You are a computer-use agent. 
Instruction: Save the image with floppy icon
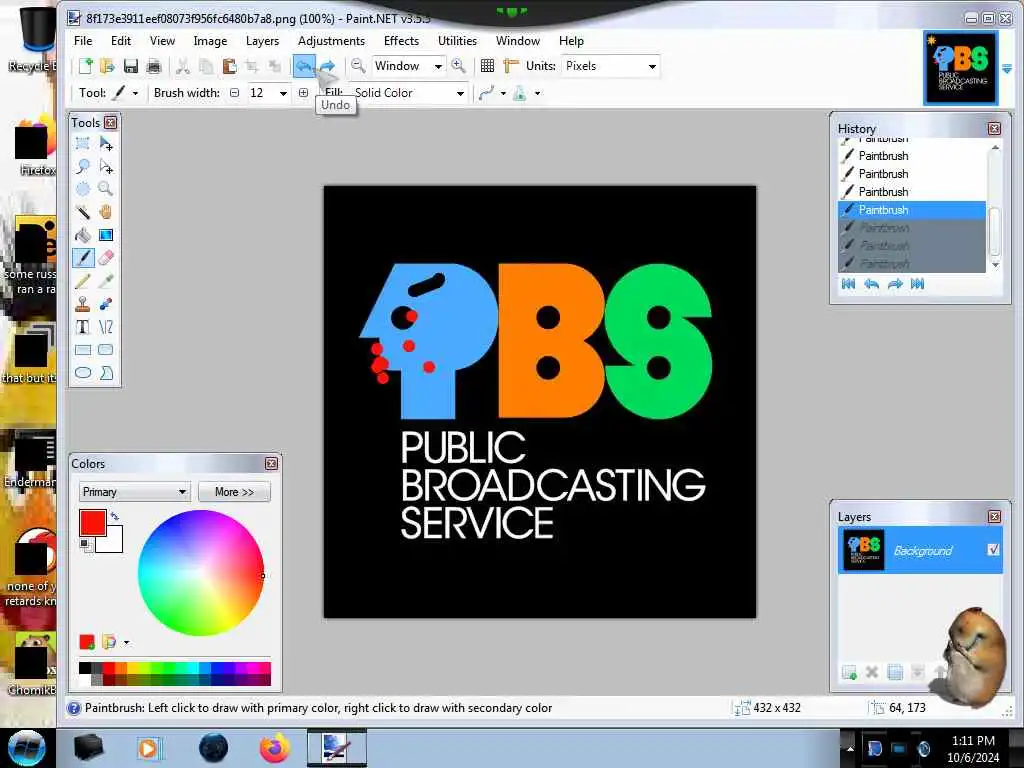[x=131, y=66]
